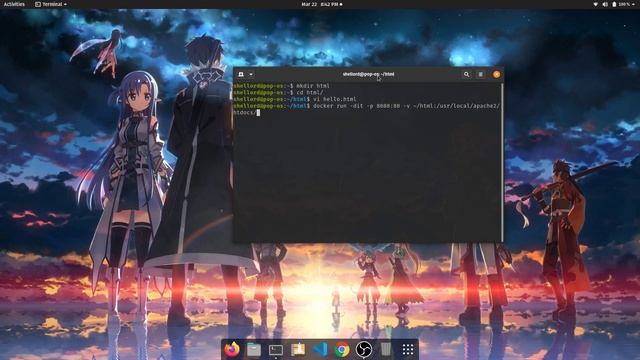
Task: Launch Visual Studio Code from the dock
Action: 320,349
